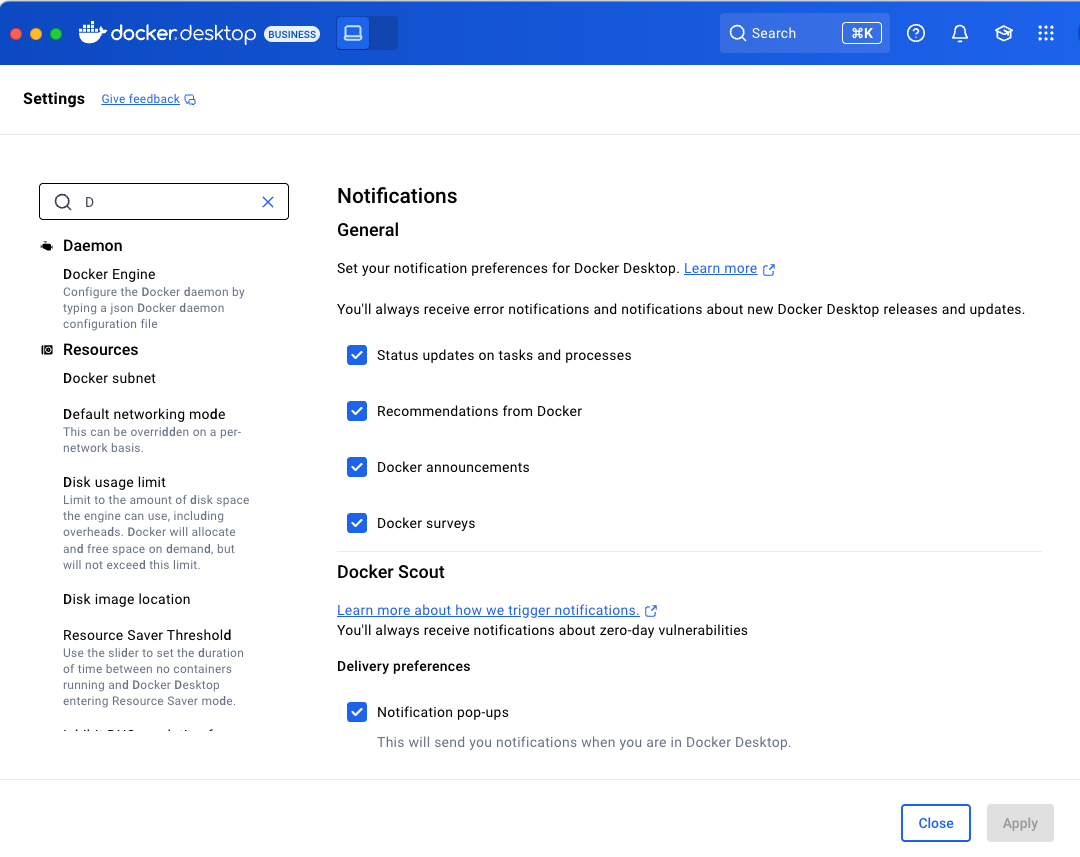Select Disk image location in the sidebar
The height and width of the screenshot is (857, 1080).
coord(126,599)
